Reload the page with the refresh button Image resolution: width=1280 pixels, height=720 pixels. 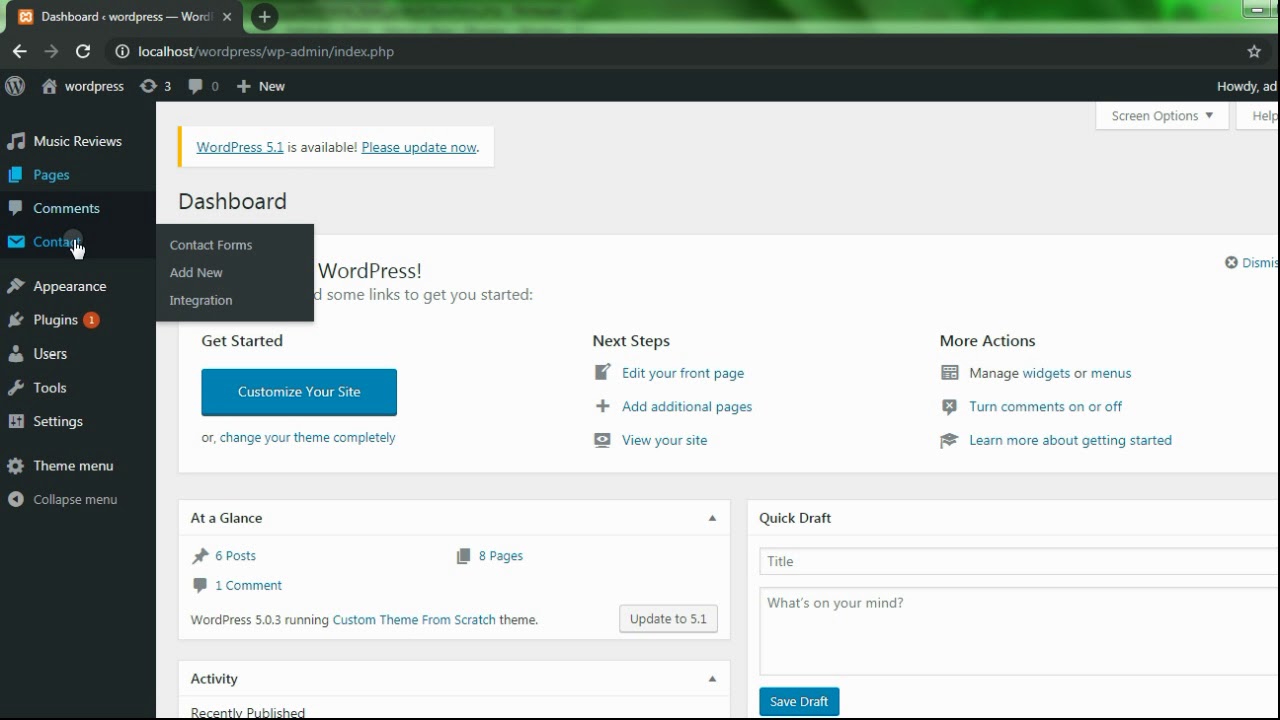point(83,51)
